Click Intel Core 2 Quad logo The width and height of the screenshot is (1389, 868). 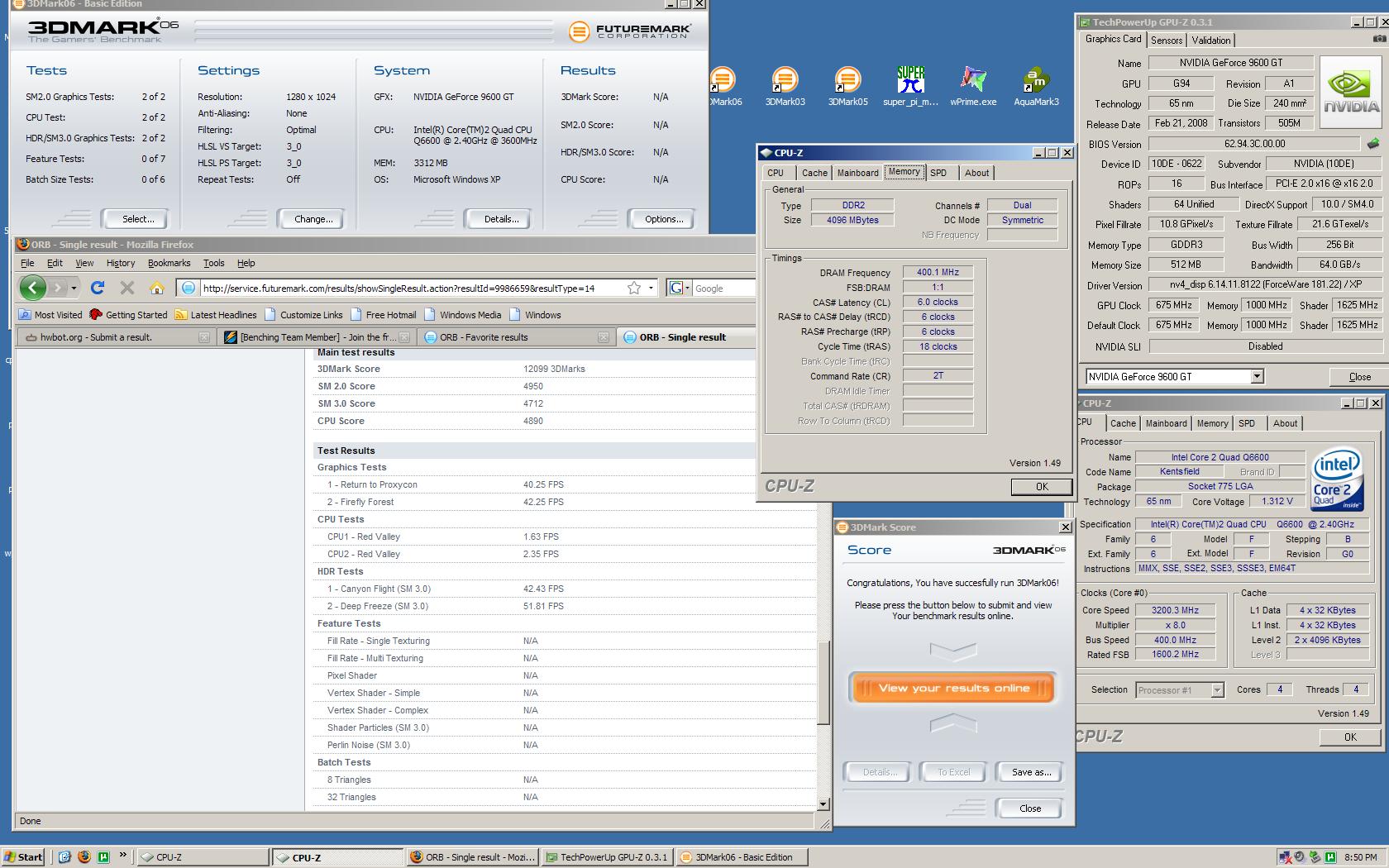[x=1338, y=480]
